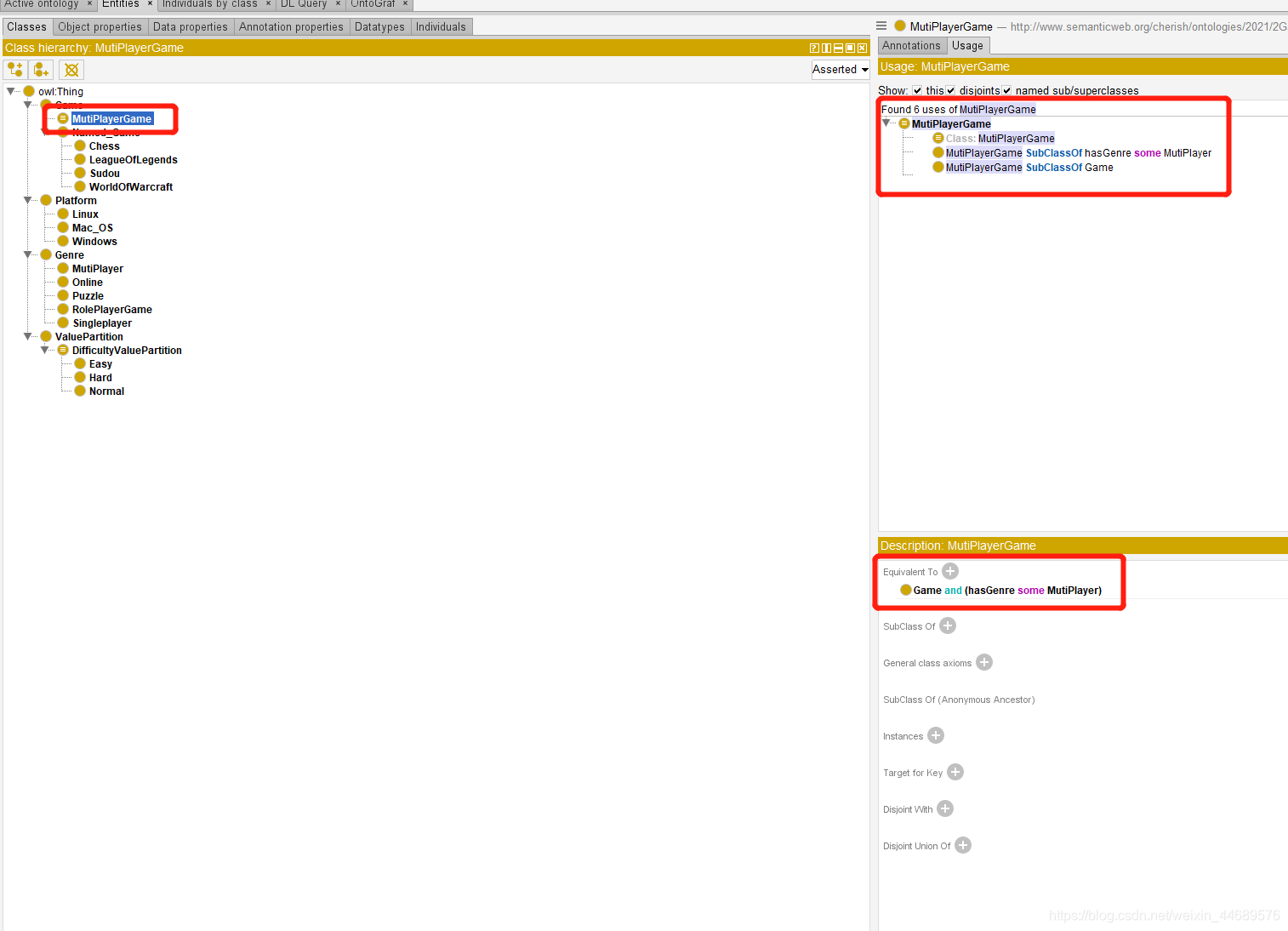Select the Sudou class
This screenshot has width=1288, height=931.
click(105, 173)
